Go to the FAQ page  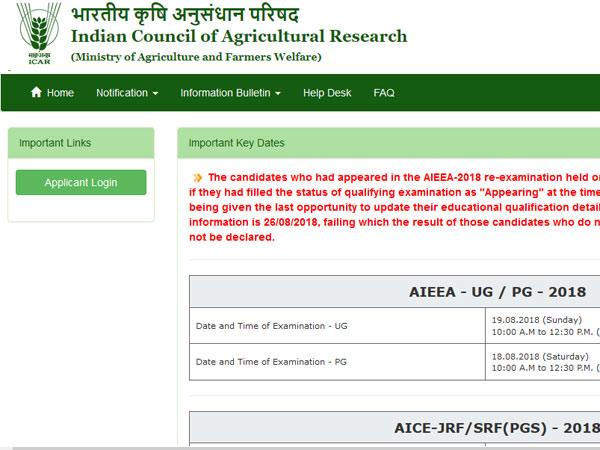(x=384, y=93)
